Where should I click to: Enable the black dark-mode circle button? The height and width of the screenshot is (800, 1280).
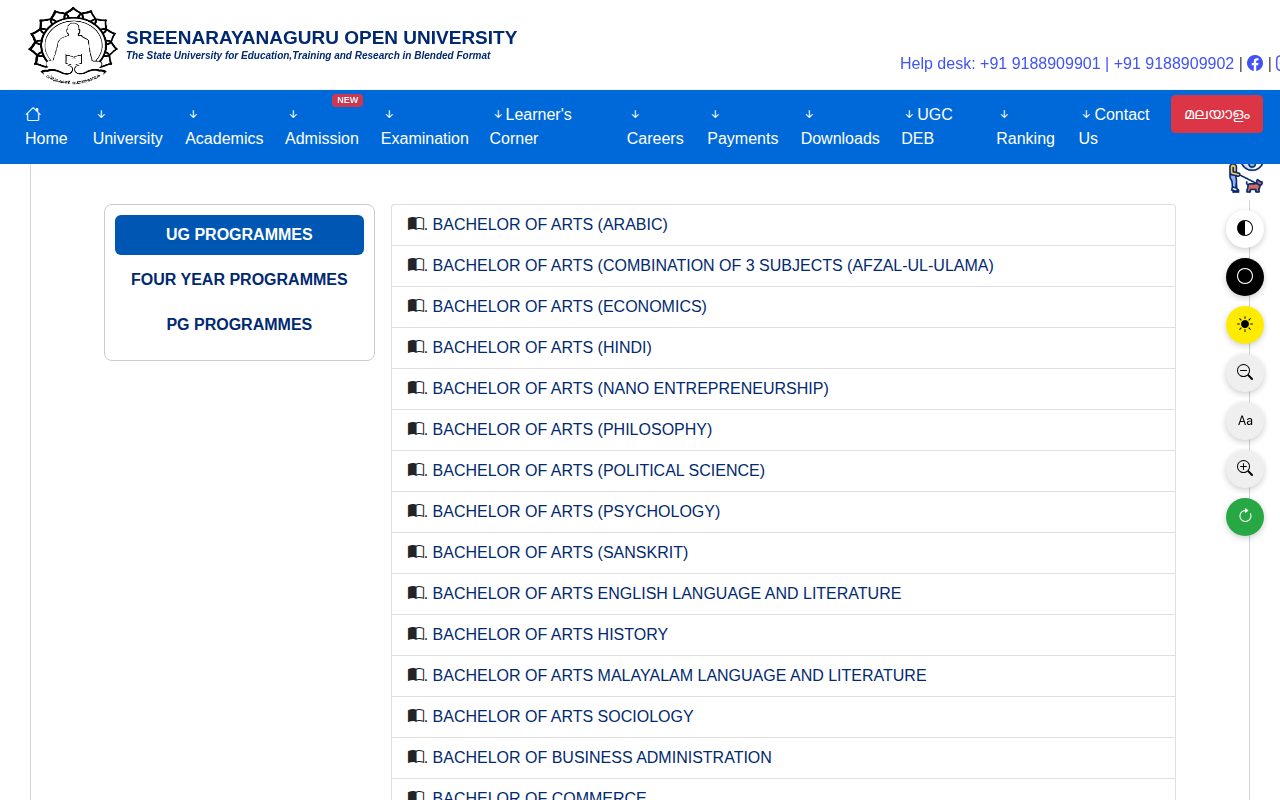coord(1245,276)
